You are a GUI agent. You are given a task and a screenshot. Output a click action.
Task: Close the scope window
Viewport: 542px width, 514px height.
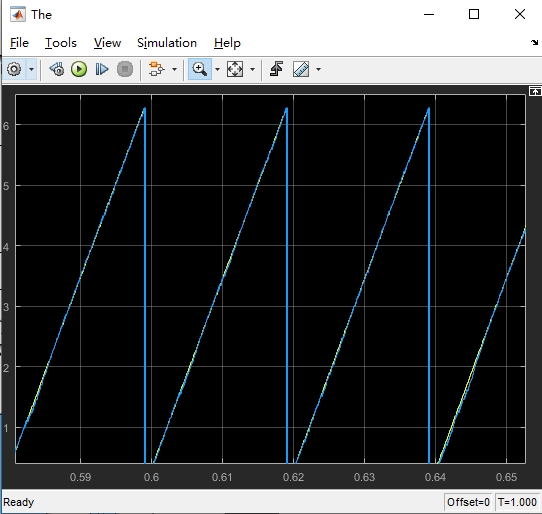(520, 15)
